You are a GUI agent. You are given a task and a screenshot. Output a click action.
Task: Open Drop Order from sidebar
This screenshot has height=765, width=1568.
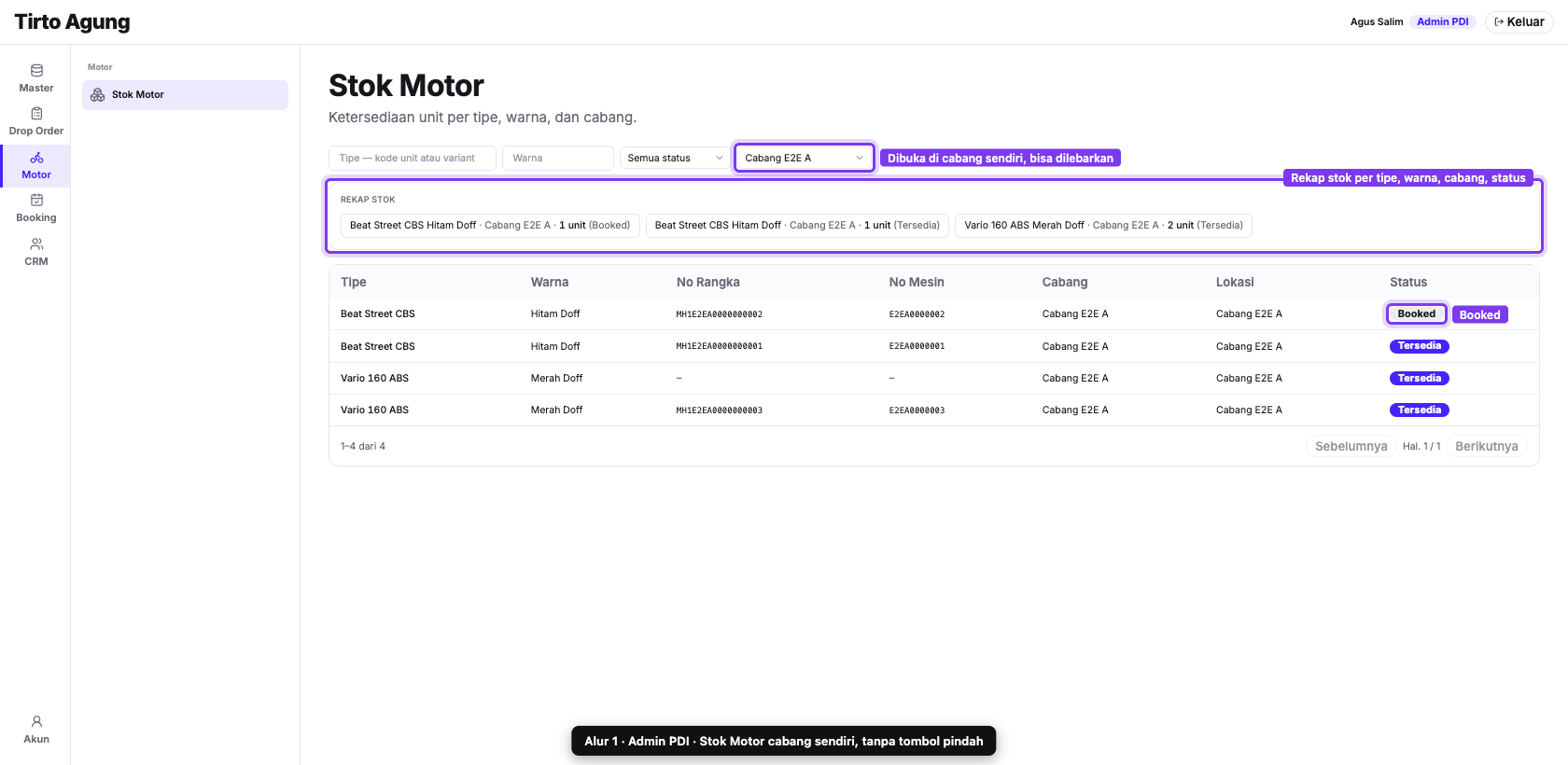click(x=35, y=121)
